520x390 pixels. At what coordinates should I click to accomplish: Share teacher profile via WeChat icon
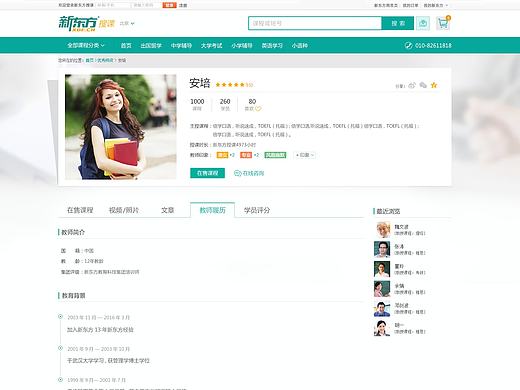click(423, 85)
